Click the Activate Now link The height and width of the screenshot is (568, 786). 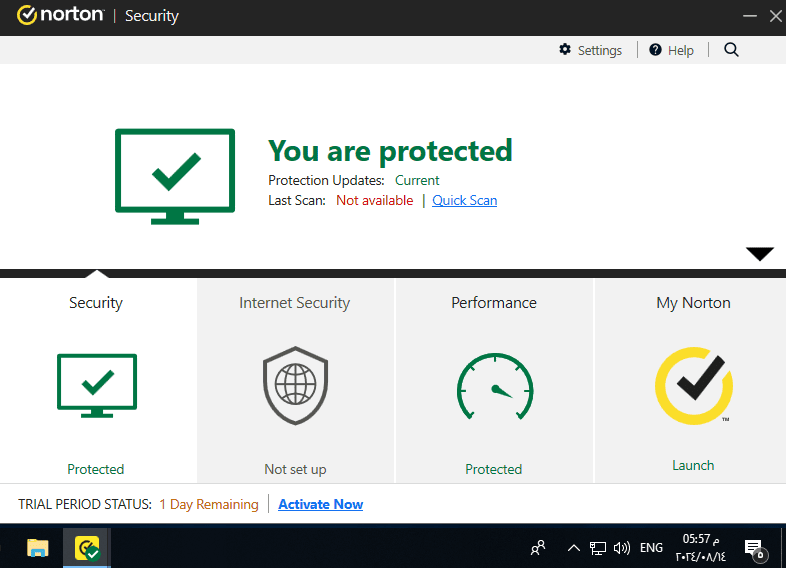(320, 504)
